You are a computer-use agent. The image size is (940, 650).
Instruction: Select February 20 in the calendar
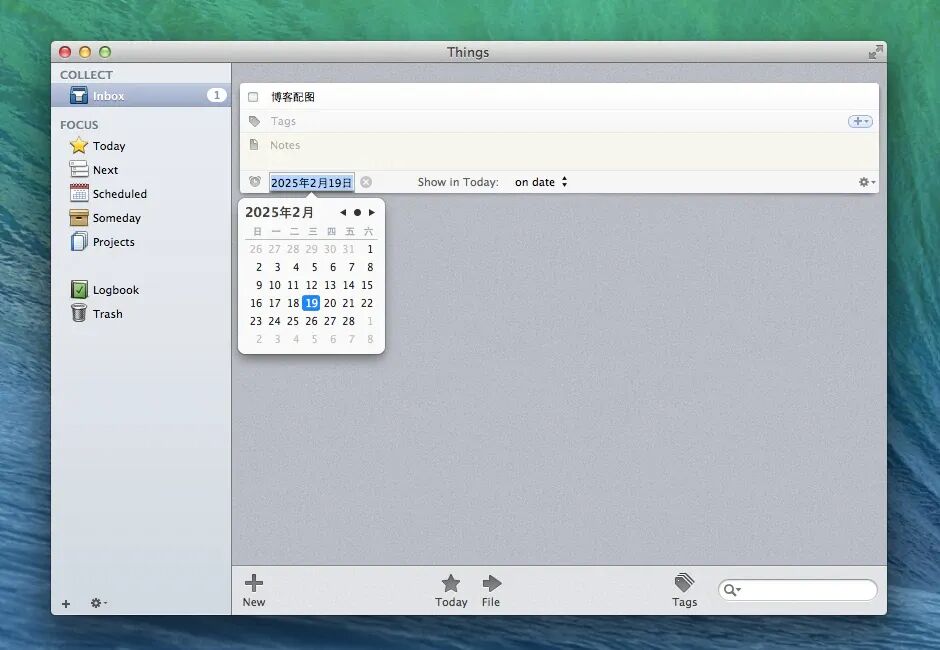click(330, 303)
